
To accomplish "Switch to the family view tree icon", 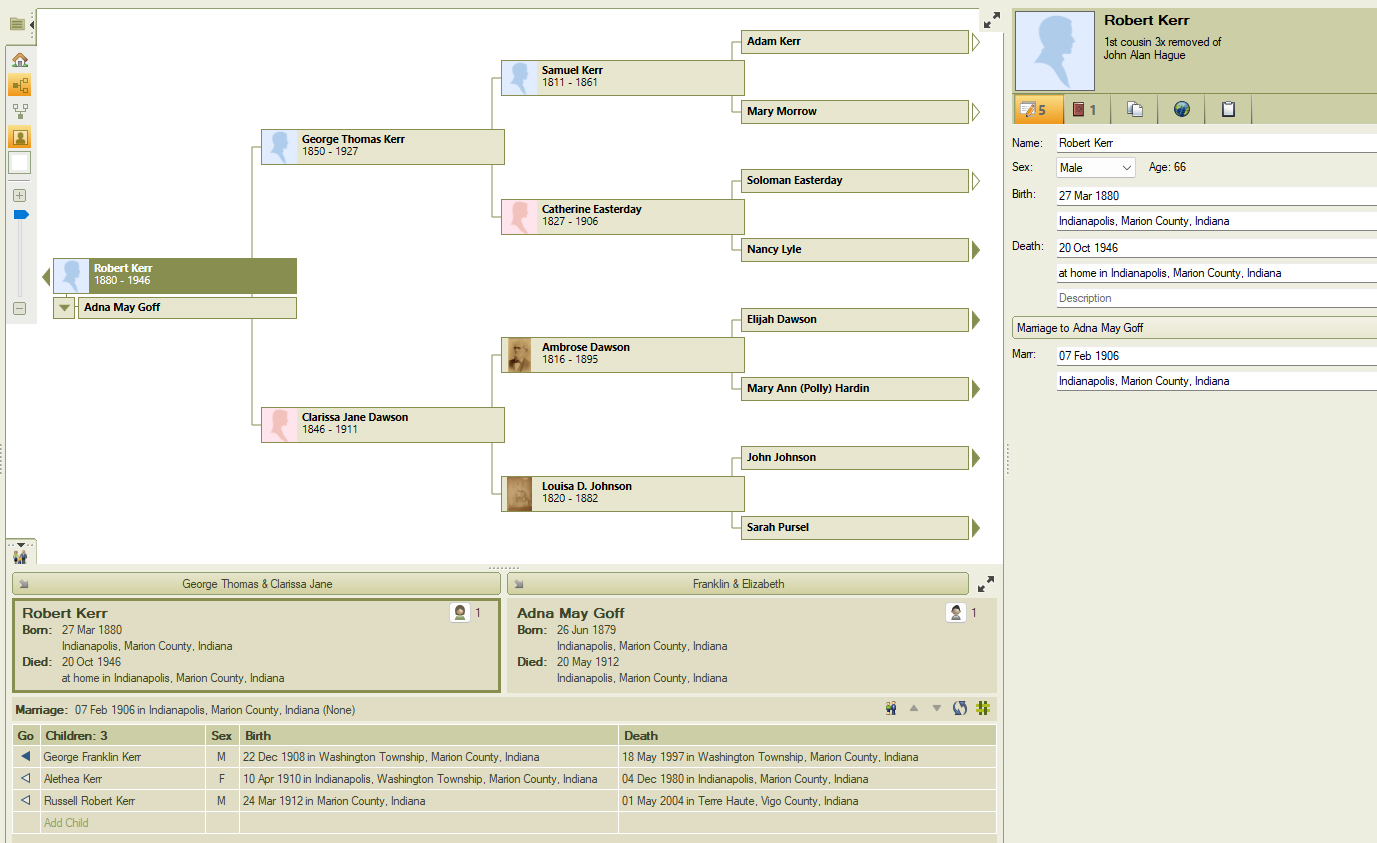I will (20, 111).
